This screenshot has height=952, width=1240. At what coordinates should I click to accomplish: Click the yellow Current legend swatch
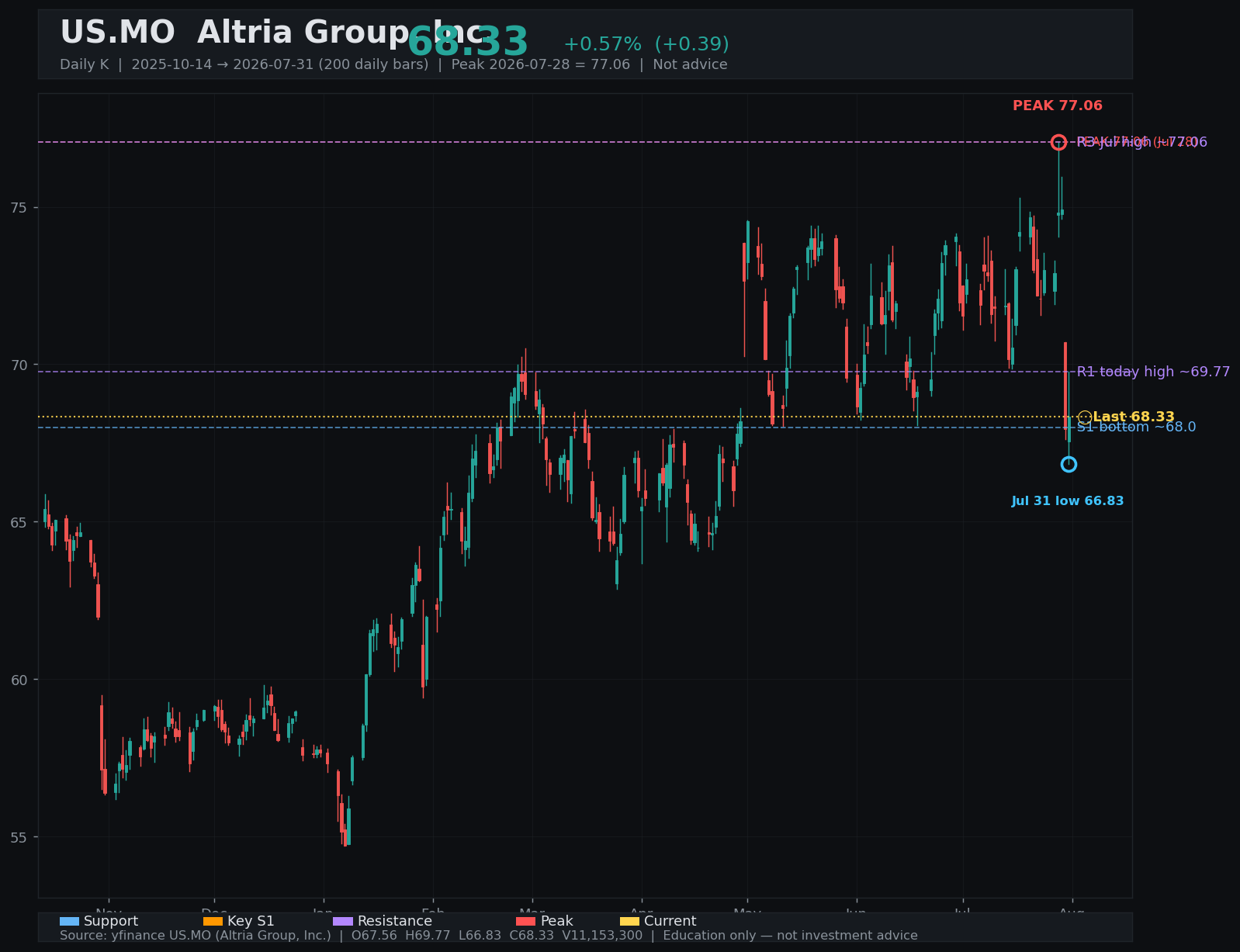click(629, 921)
